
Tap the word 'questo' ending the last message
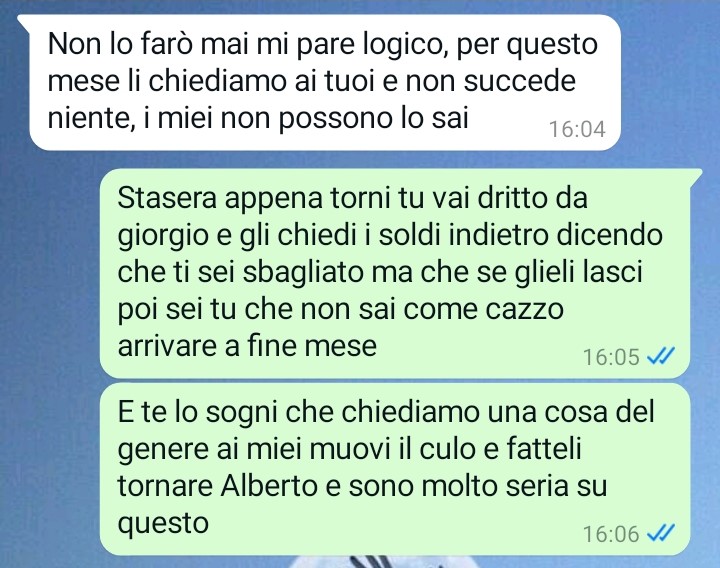[x=163, y=524]
